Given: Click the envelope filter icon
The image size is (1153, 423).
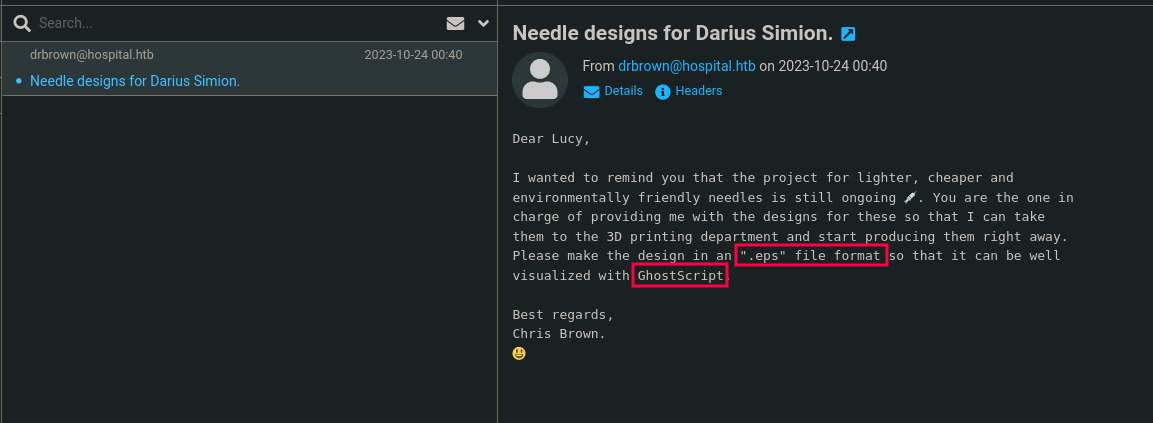Looking at the screenshot, I should [455, 23].
